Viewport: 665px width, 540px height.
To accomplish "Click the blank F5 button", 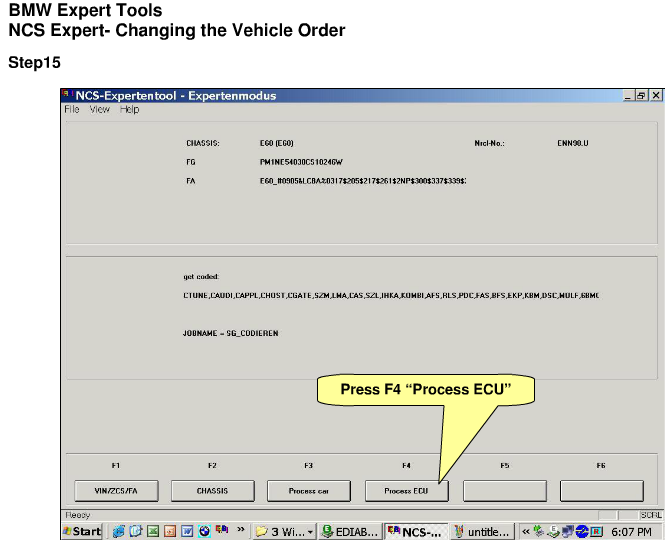I will pyautogui.click(x=505, y=491).
